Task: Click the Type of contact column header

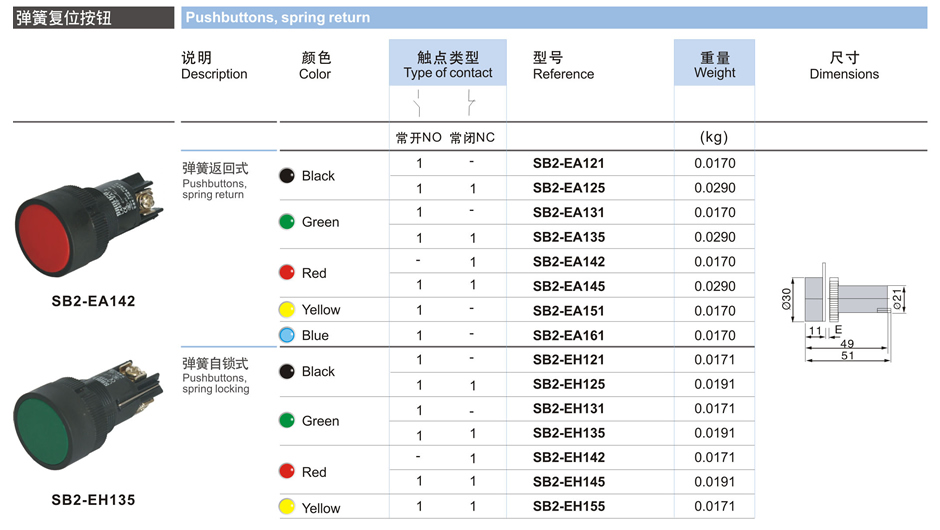Action: click(448, 65)
